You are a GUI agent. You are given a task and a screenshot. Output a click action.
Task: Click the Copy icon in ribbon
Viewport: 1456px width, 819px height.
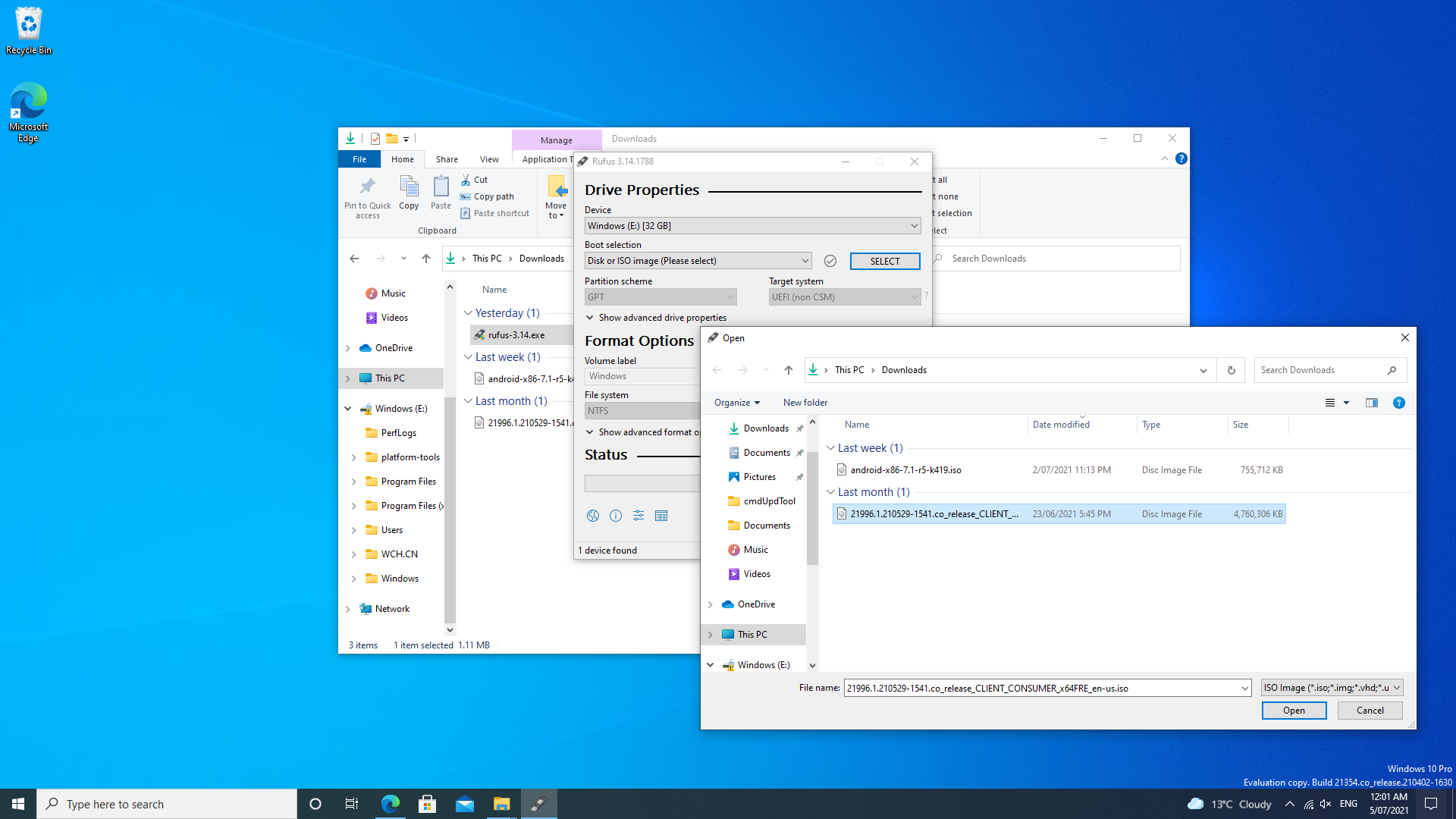pyautogui.click(x=409, y=193)
